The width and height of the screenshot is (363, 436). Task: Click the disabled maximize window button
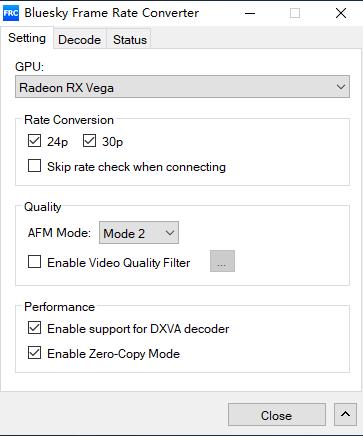point(295,13)
